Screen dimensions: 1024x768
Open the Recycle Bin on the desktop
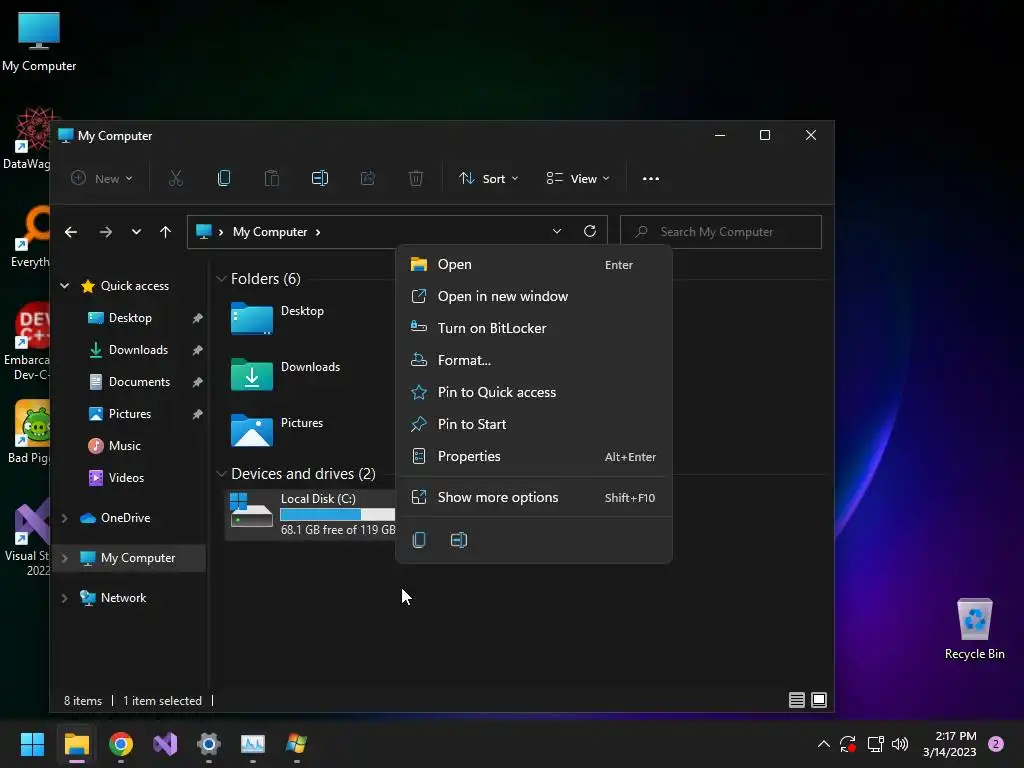point(974,628)
